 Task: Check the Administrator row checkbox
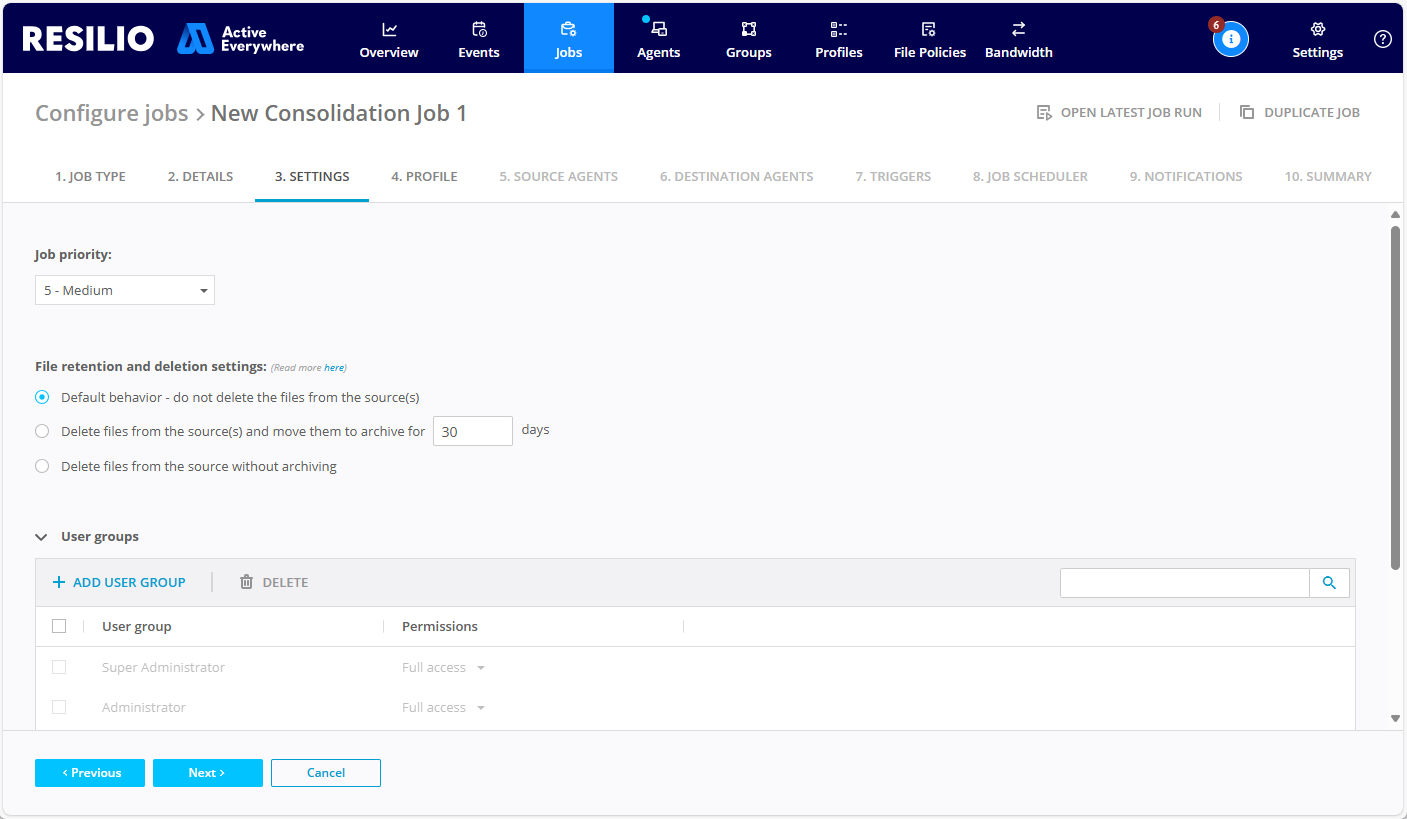59,707
